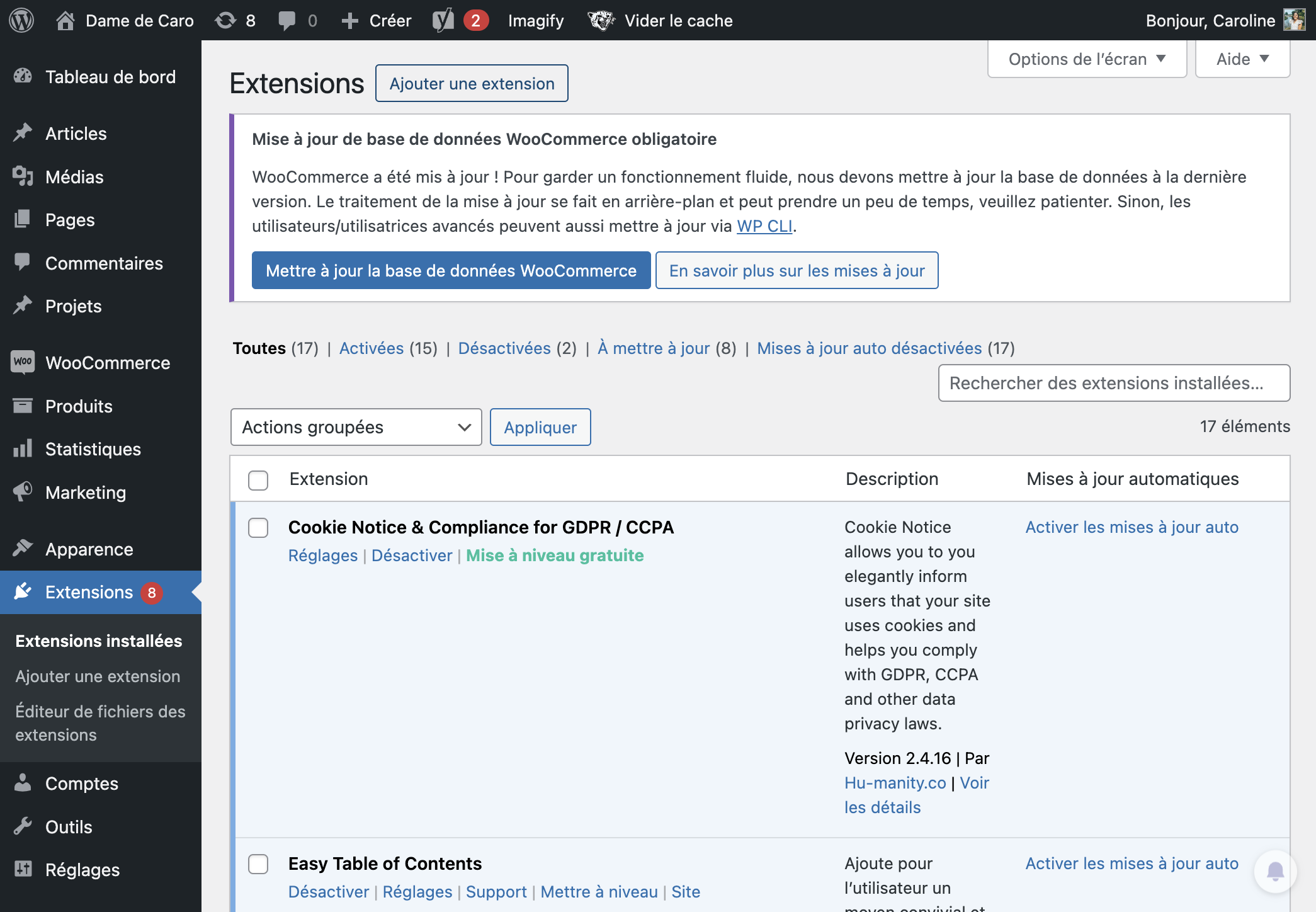
Task: Filter by Activées extensions
Action: 372,348
